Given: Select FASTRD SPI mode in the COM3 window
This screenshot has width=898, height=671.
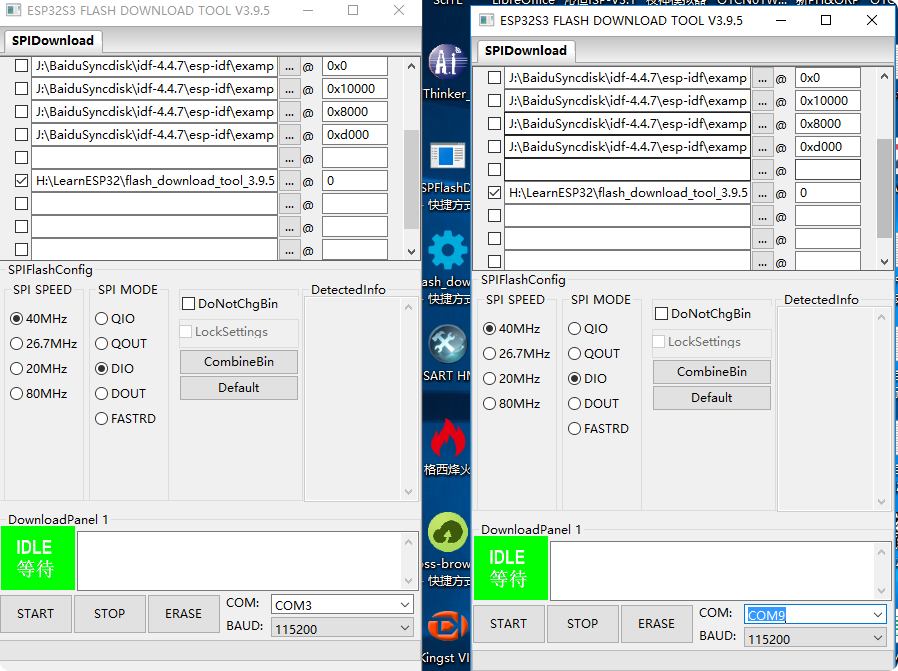Looking at the screenshot, I should point(125,419).
